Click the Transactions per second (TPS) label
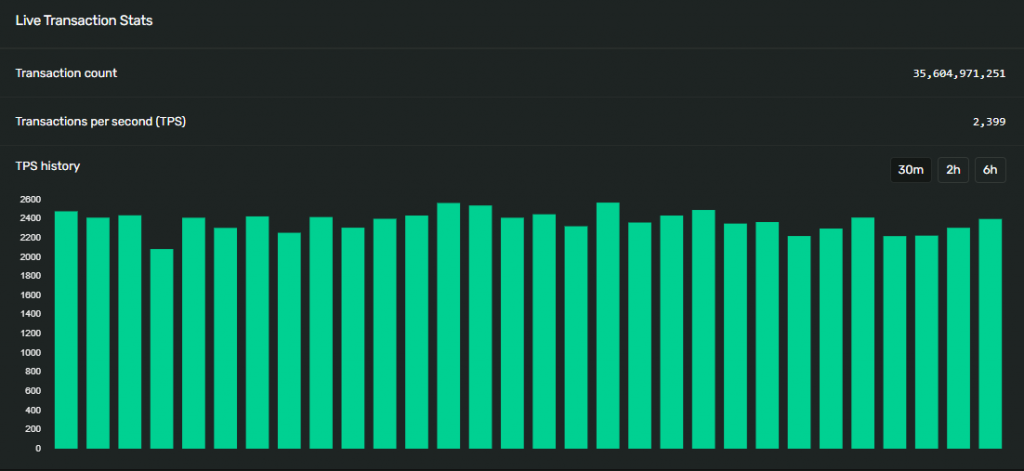The image size is (1024, 471). 101,122
